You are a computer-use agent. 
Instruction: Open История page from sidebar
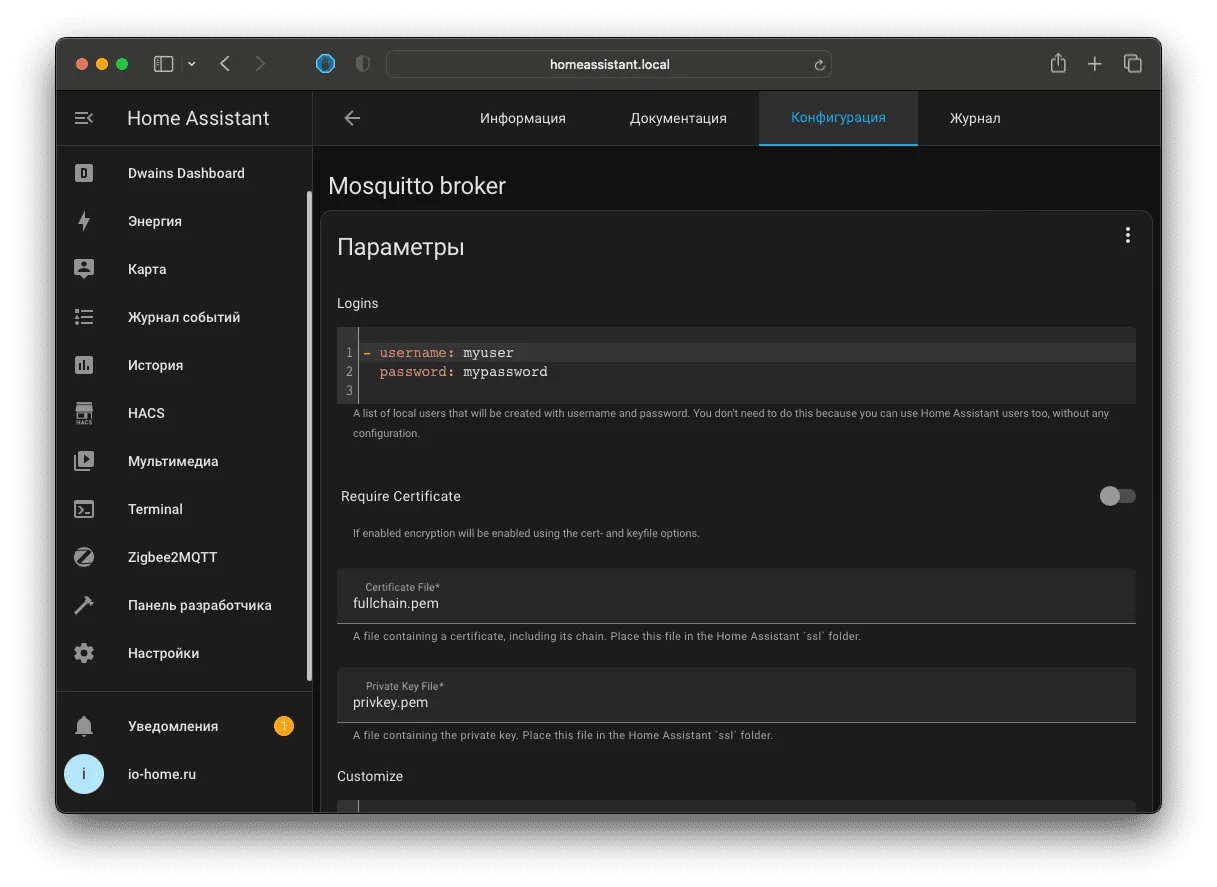[x=155, y=365]
